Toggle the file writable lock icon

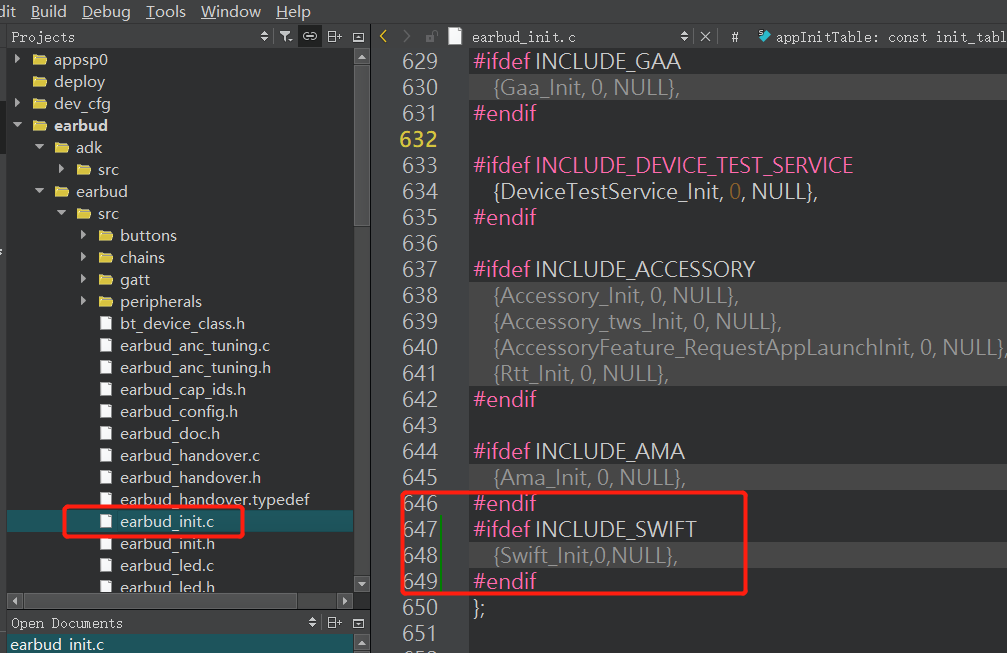point(431,36)
